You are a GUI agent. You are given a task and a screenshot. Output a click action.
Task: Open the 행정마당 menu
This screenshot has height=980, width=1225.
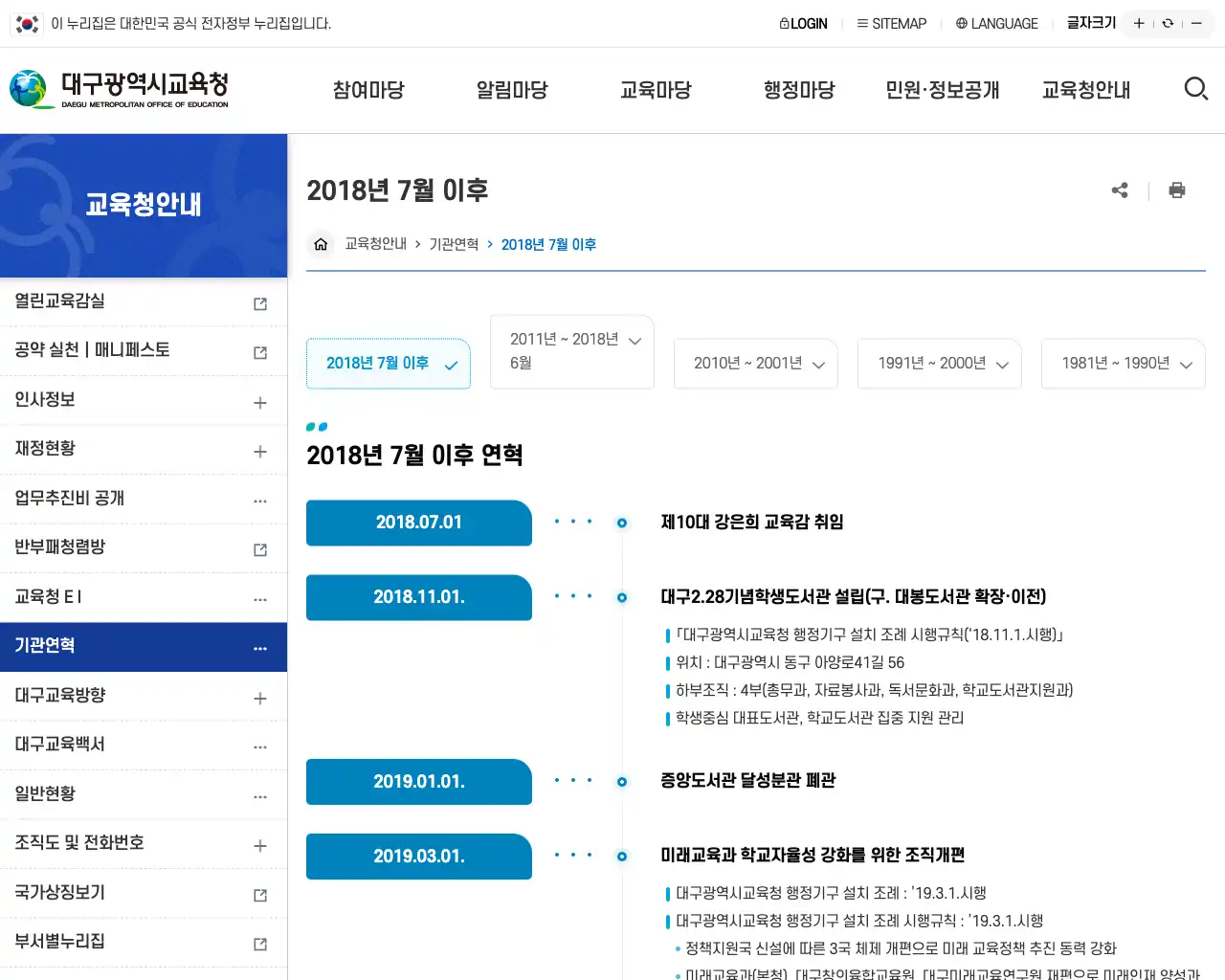799,89
